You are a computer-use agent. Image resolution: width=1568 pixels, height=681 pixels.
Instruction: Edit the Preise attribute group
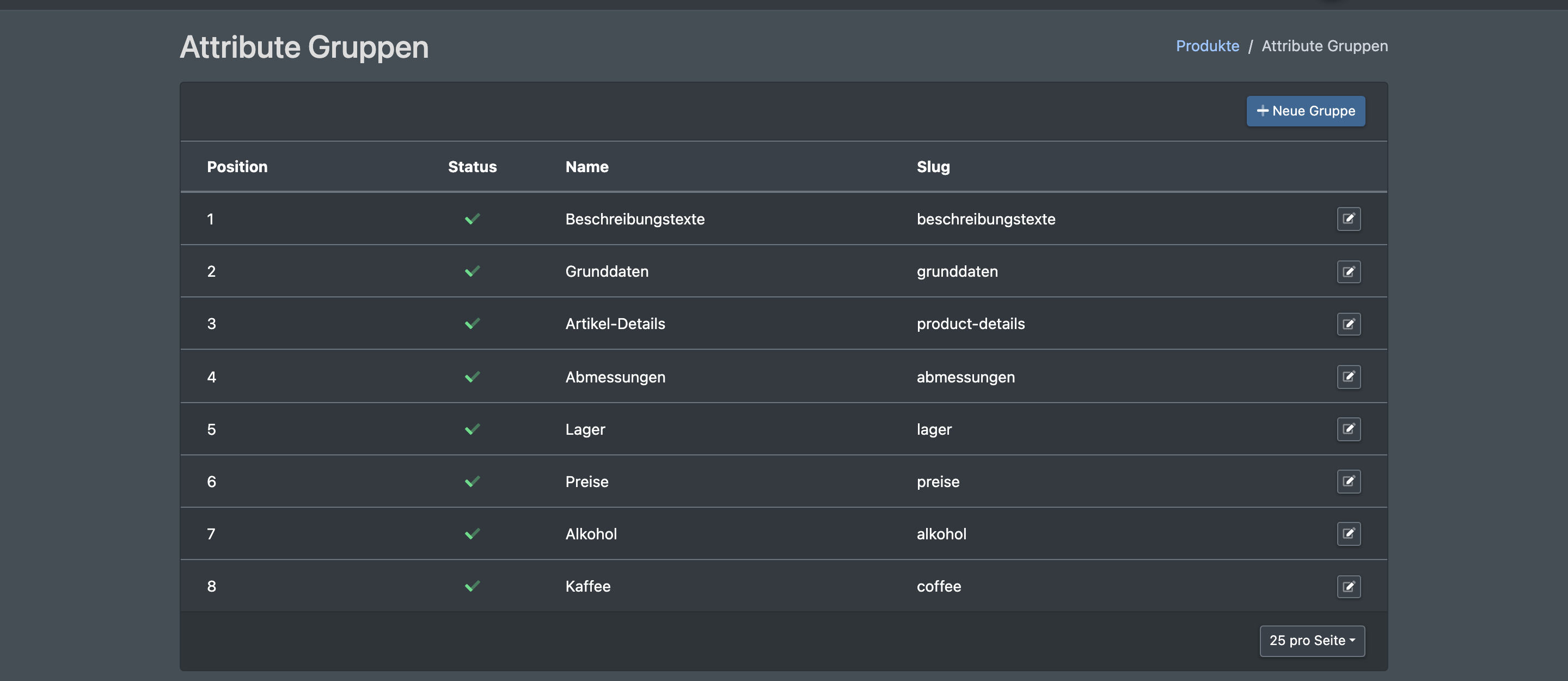pos(1348,481)
